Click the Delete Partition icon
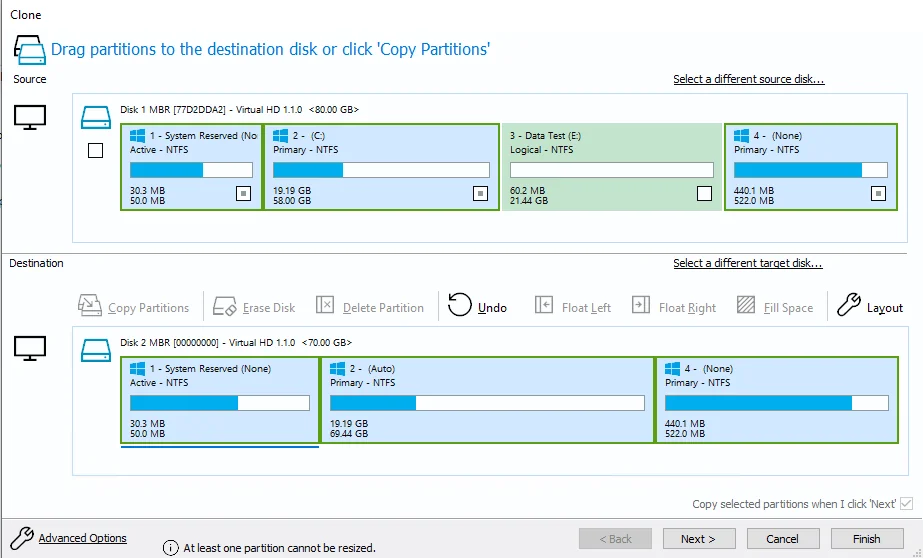Viewport: 923px width, 558px height. tap(325, 305)
